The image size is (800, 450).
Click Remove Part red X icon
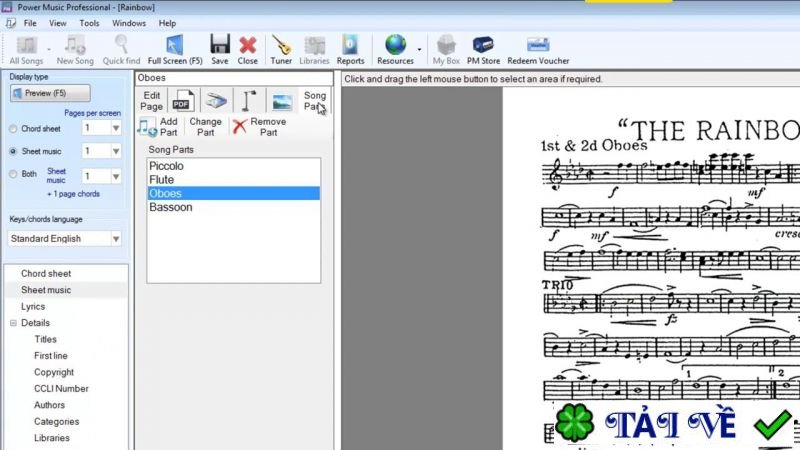pyautogui.click(x=239, y=127)
